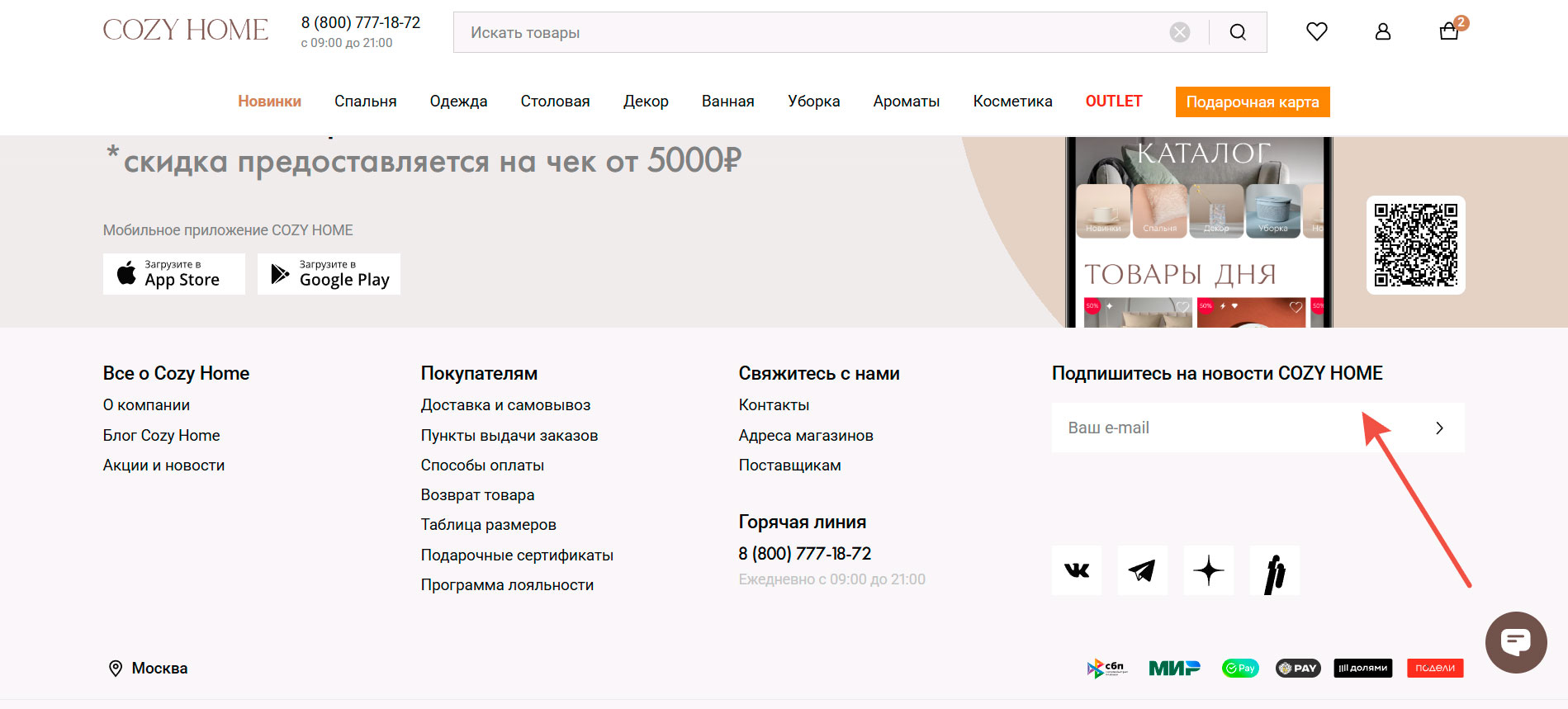Screen dimensions: 1568x709
Task: Open the Адреса магазинов link
Action: click(x=806, y=436)
